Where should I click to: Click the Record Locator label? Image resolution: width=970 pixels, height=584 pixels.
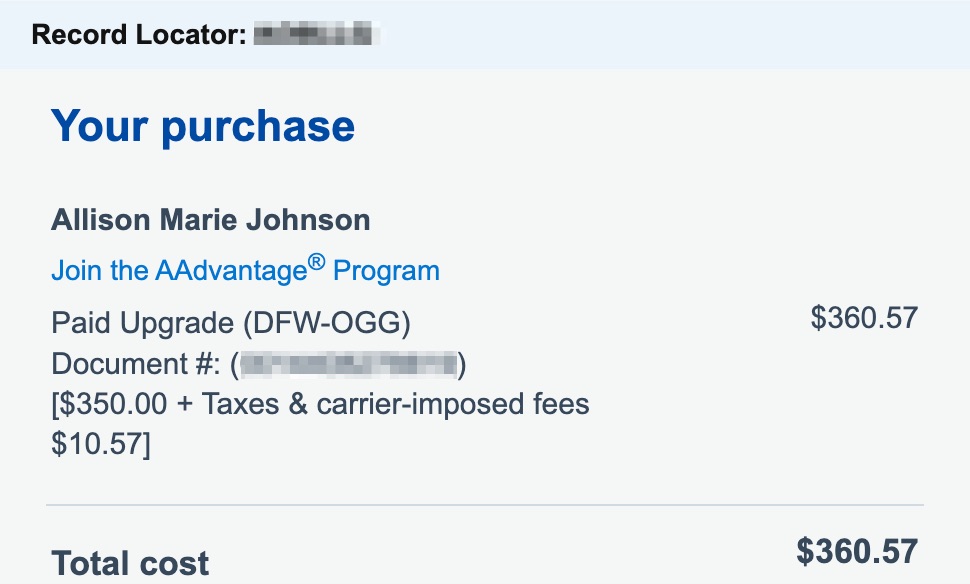click(x=138, y=35)
